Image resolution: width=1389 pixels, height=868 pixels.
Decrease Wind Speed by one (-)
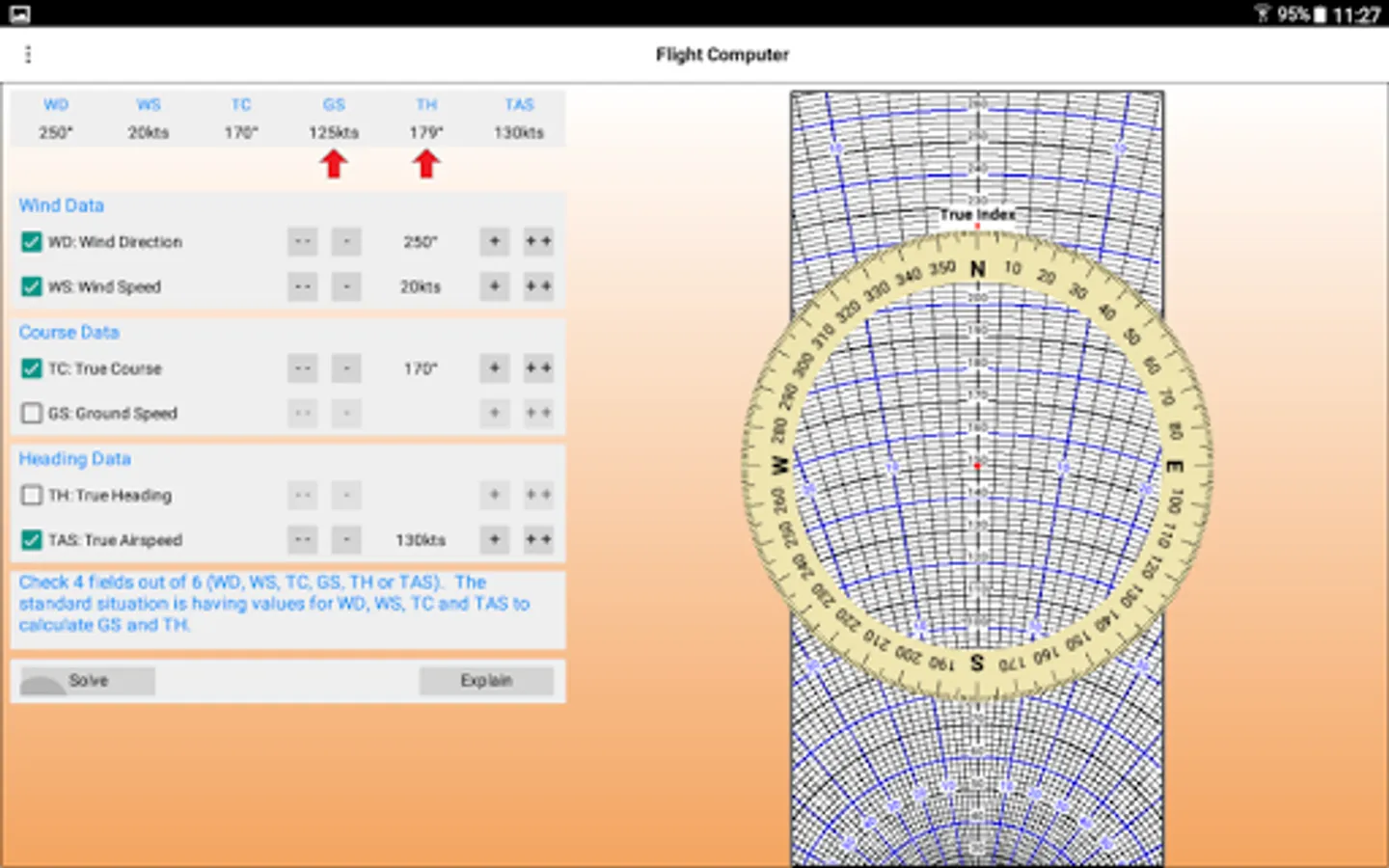pyautogui.click(x=346, y=286)
